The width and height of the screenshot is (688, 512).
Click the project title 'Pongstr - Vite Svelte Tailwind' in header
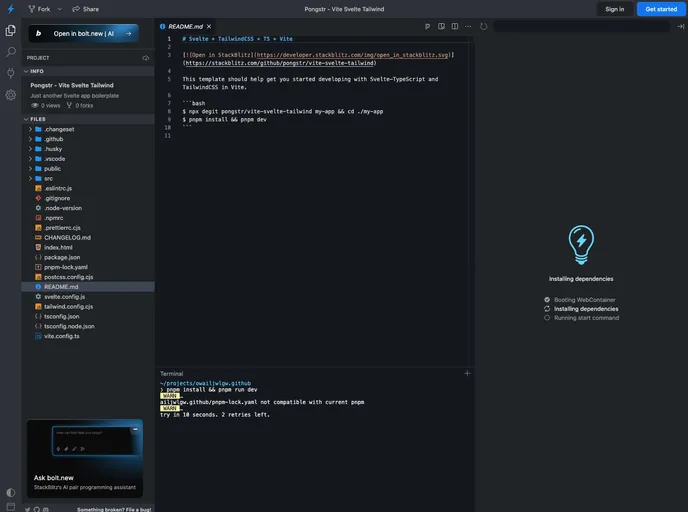point(344,9)
